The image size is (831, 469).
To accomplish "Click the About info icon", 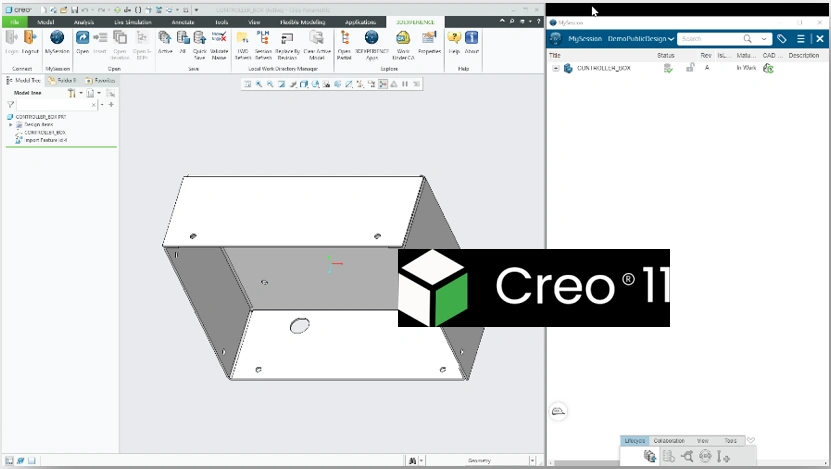I will click(472, 38).
